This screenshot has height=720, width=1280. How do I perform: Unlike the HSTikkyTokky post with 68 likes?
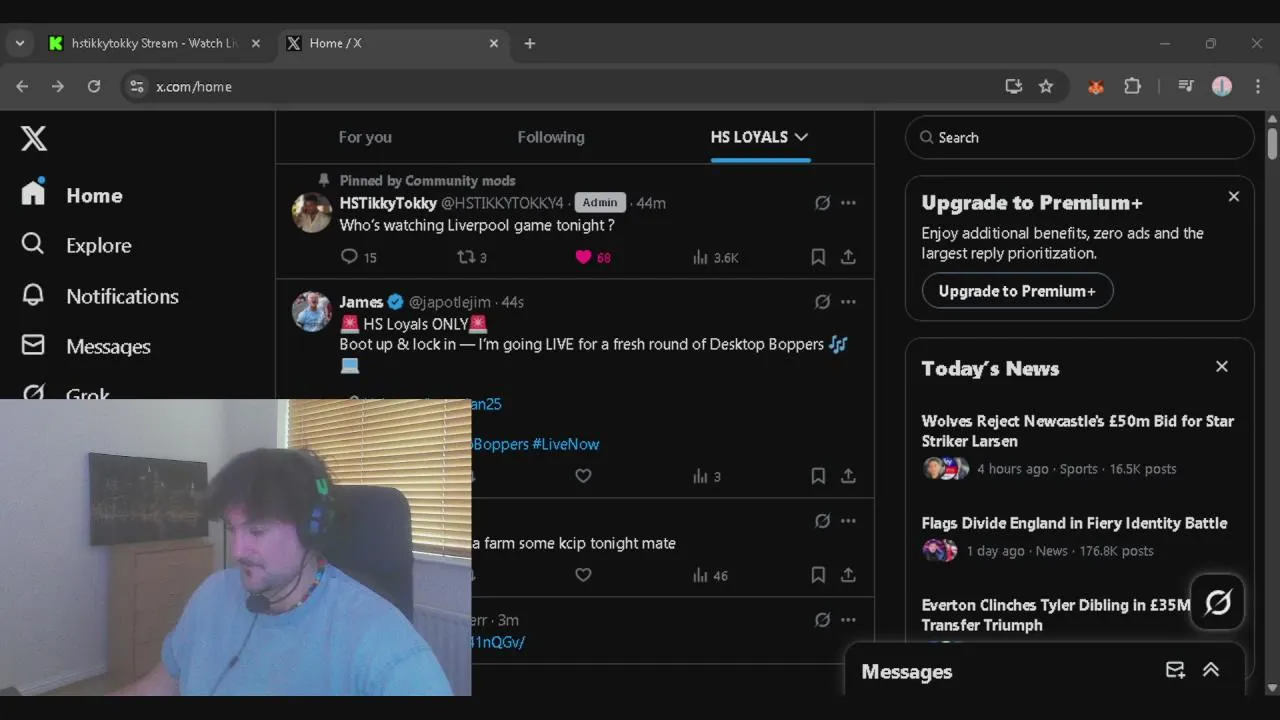tap(583, 257)
